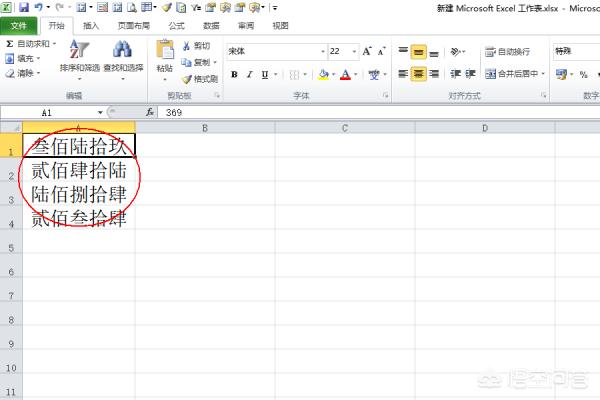
Task: Click the Copy (复制) icon
Action: [x=186, y=62]
